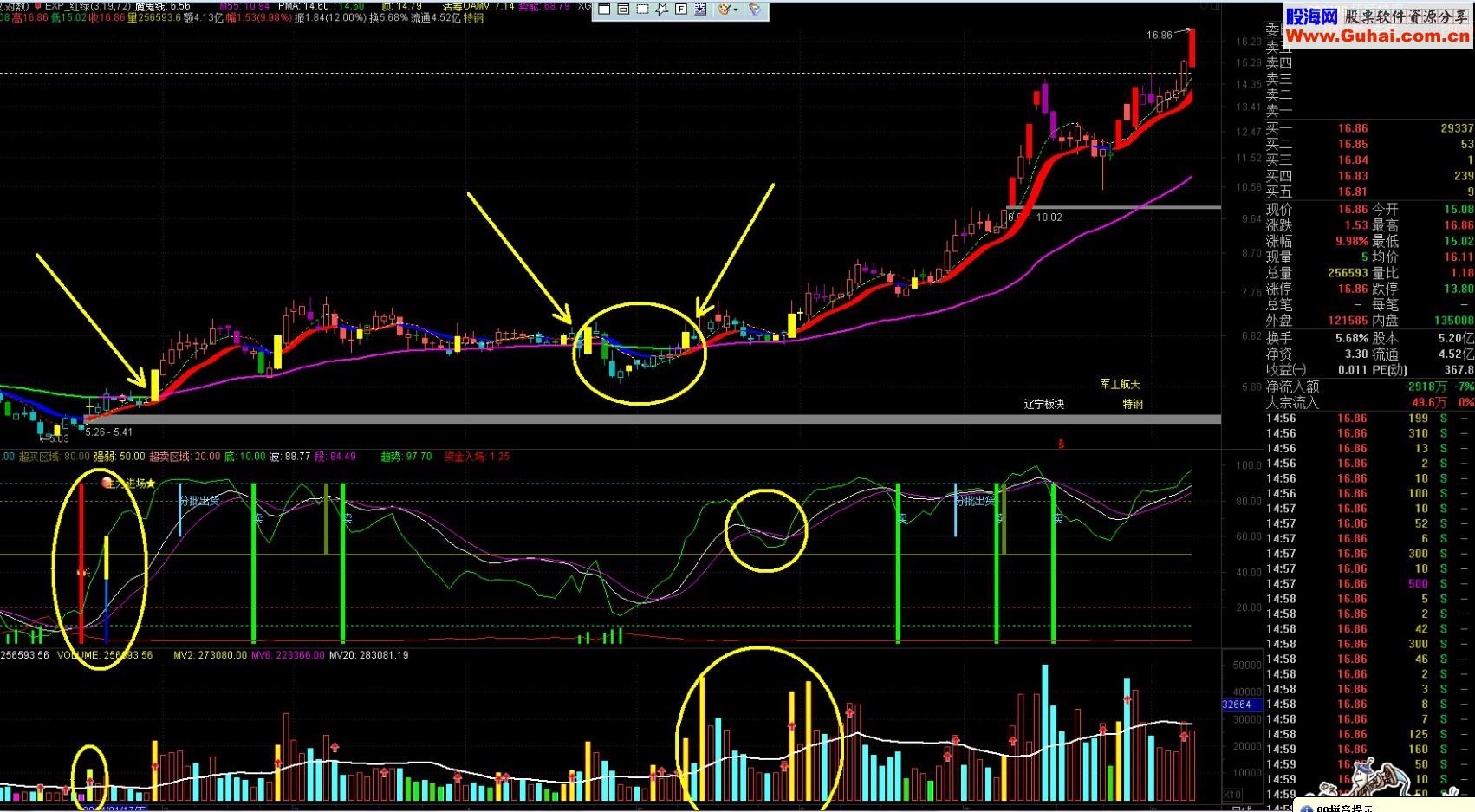Click the 趋势: 97.70 indicator label
Viewport: 1475px width, 812px height.
tap(406, 457)
